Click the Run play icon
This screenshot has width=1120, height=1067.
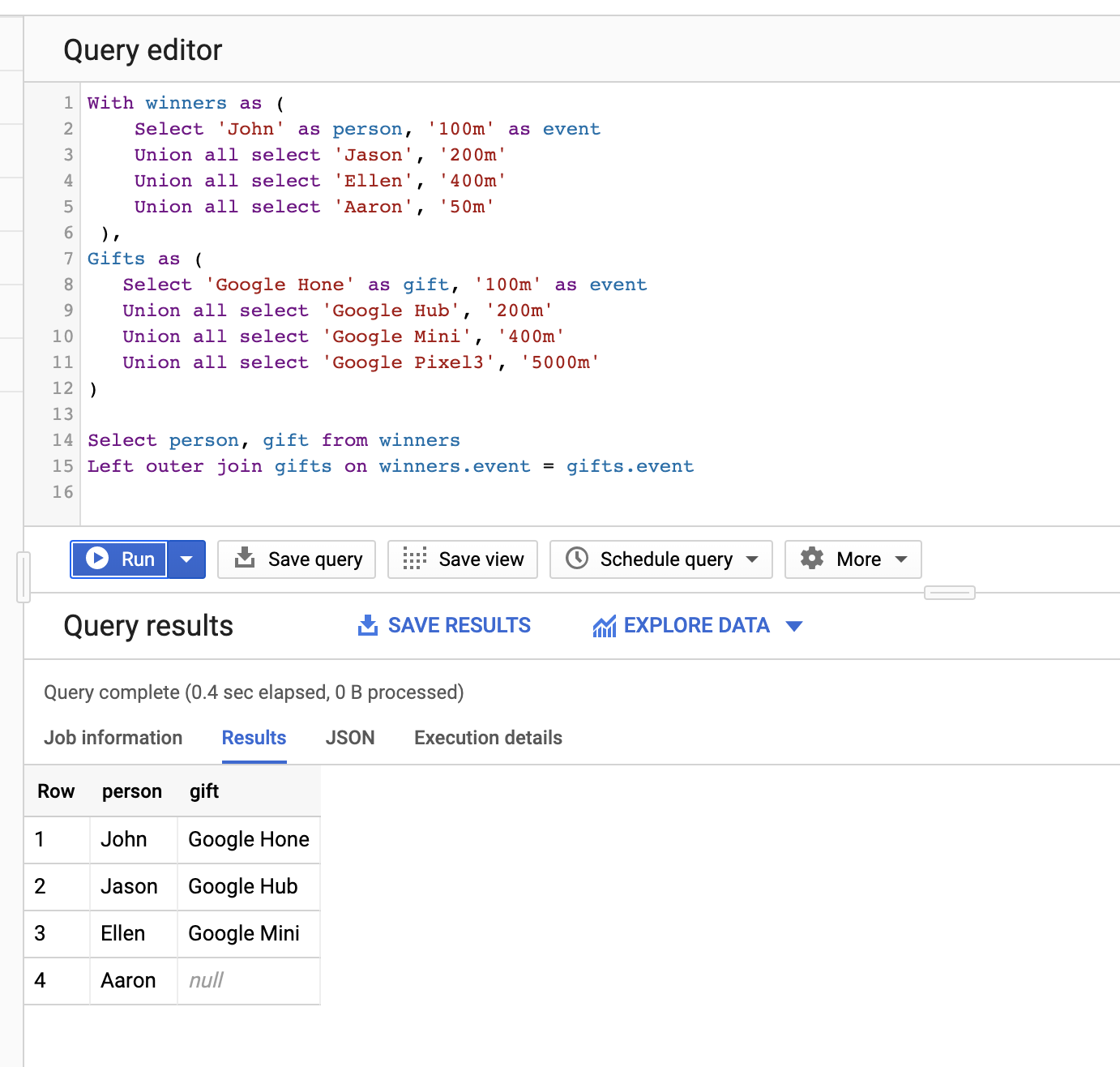pos(98,559)
